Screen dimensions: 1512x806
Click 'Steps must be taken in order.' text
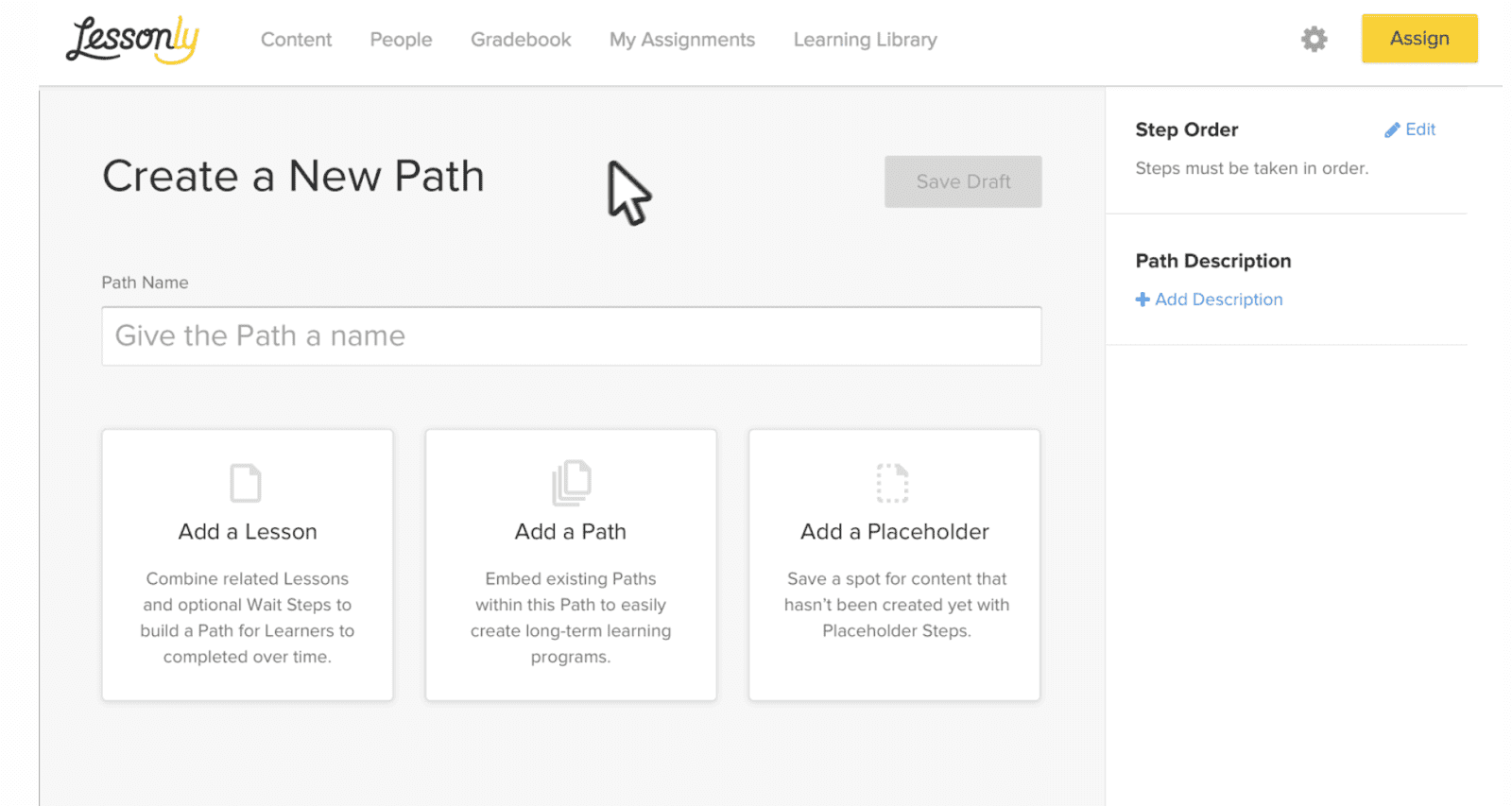[1252, 168]
